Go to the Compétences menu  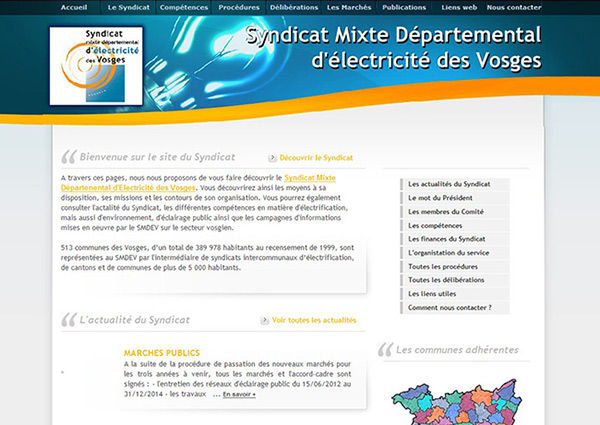coord(184,7)
